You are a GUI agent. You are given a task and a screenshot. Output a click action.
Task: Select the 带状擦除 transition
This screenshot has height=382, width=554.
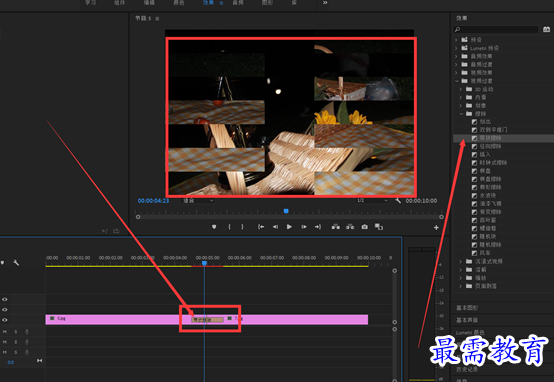click(490, 138)
